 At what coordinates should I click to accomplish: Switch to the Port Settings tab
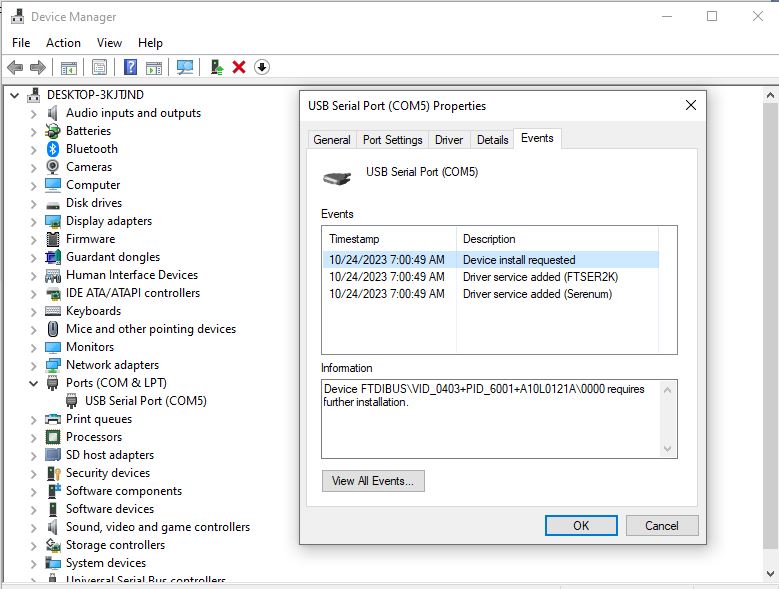click(x=392, y=140)
